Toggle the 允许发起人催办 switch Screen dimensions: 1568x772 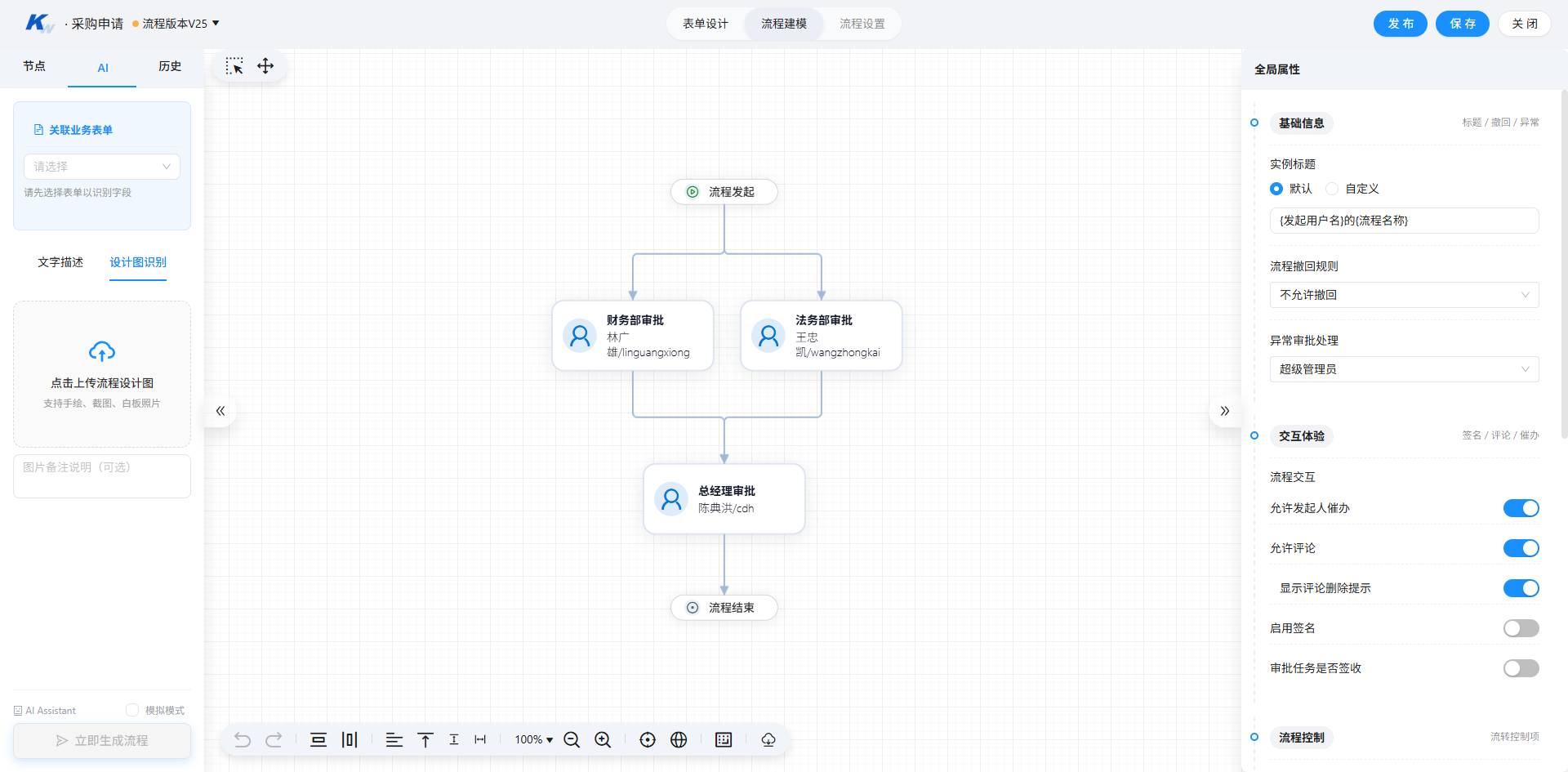click(1521, 508)
